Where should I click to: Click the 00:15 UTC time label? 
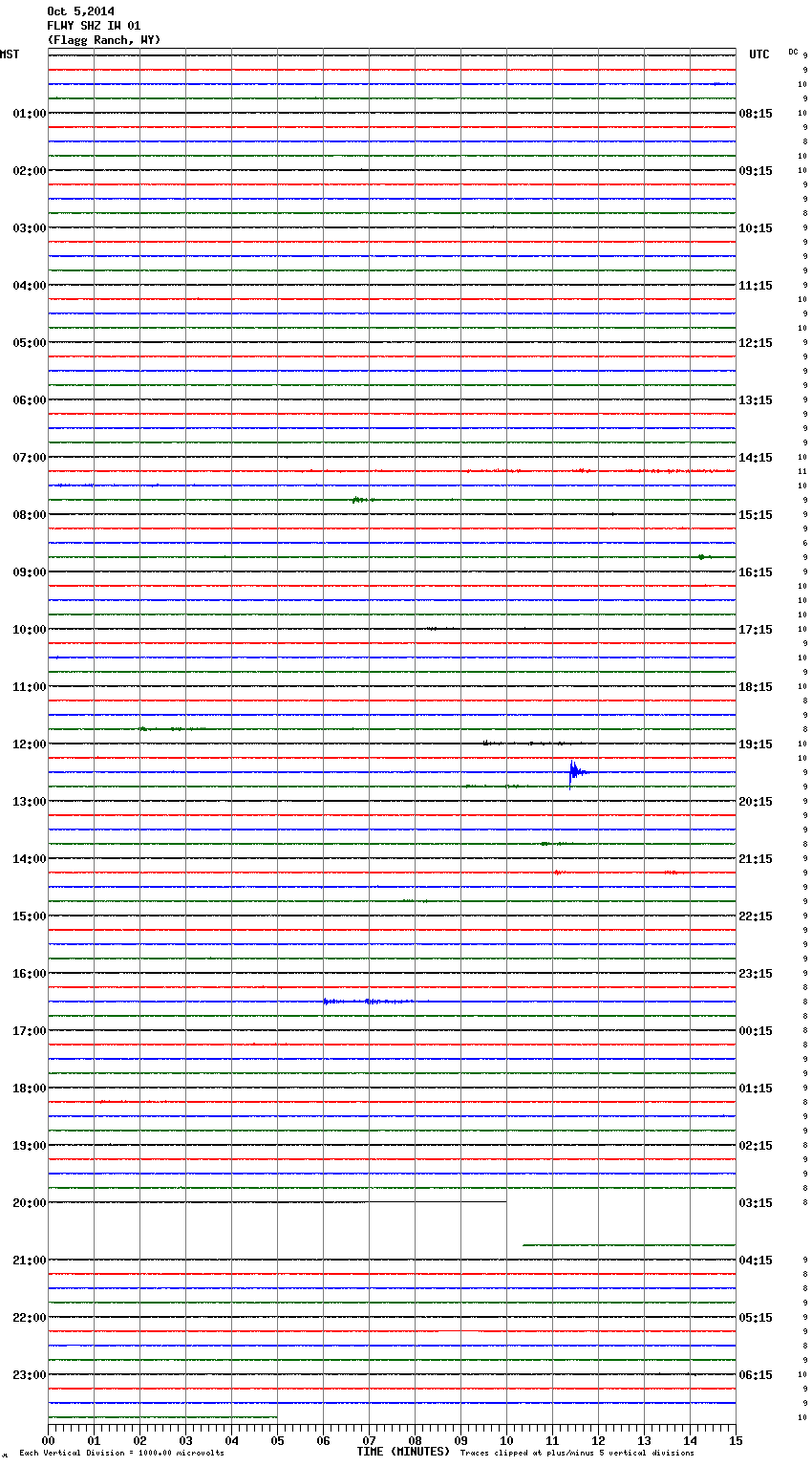click(x=756, y=1031)
